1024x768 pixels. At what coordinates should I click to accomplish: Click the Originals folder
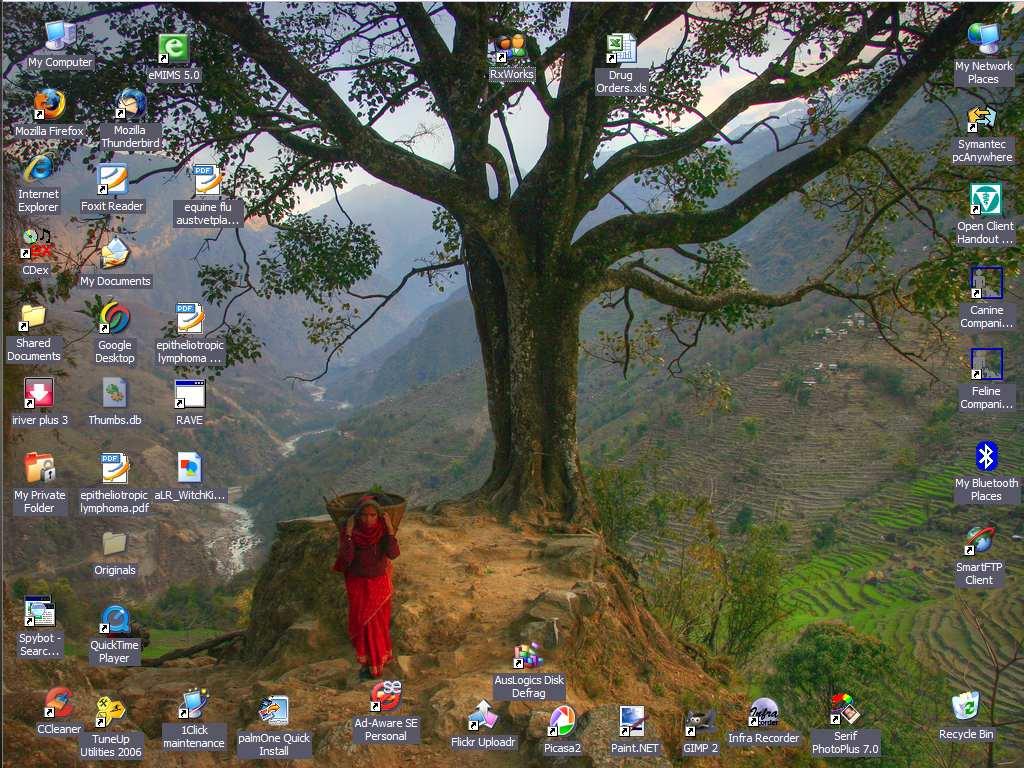pyautogui.click(x=114, y=544)
